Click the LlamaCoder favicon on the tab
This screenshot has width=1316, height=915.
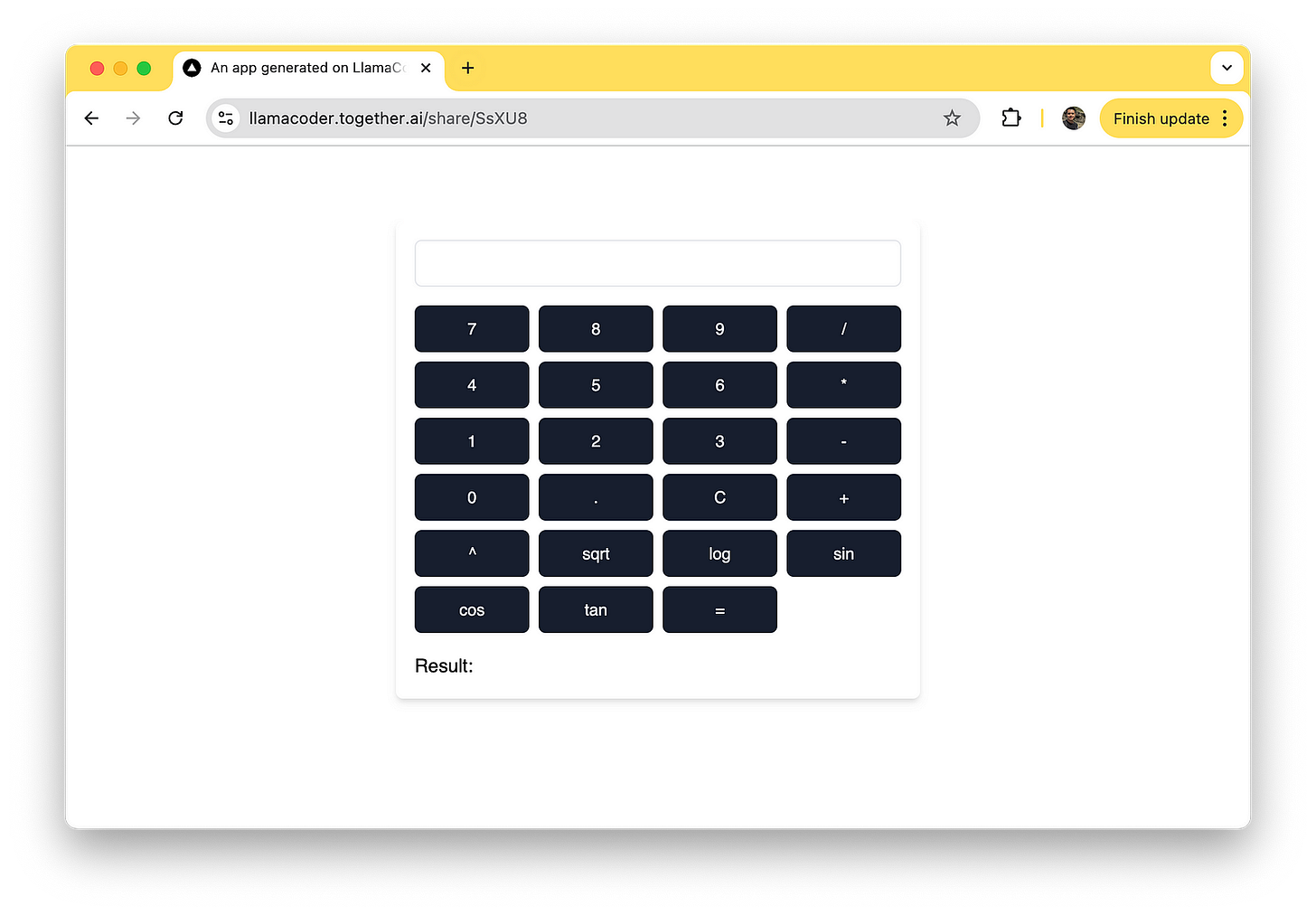coord(191,68)
